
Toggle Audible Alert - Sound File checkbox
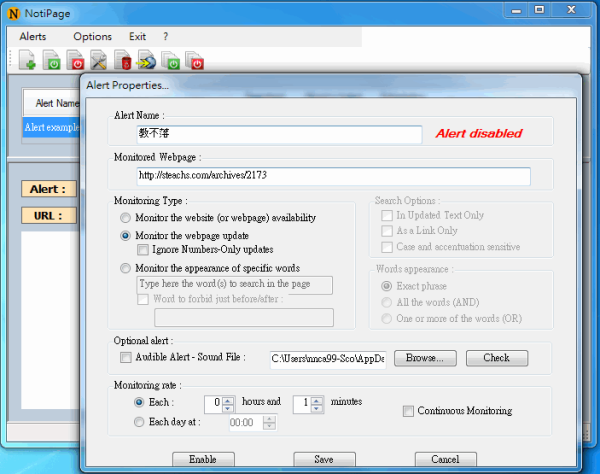pos(126,357)
